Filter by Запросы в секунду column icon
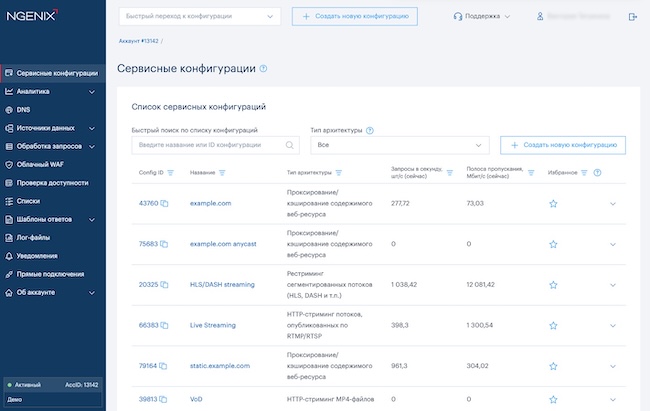The image size is (650, 411). click(x=450, y=173)
